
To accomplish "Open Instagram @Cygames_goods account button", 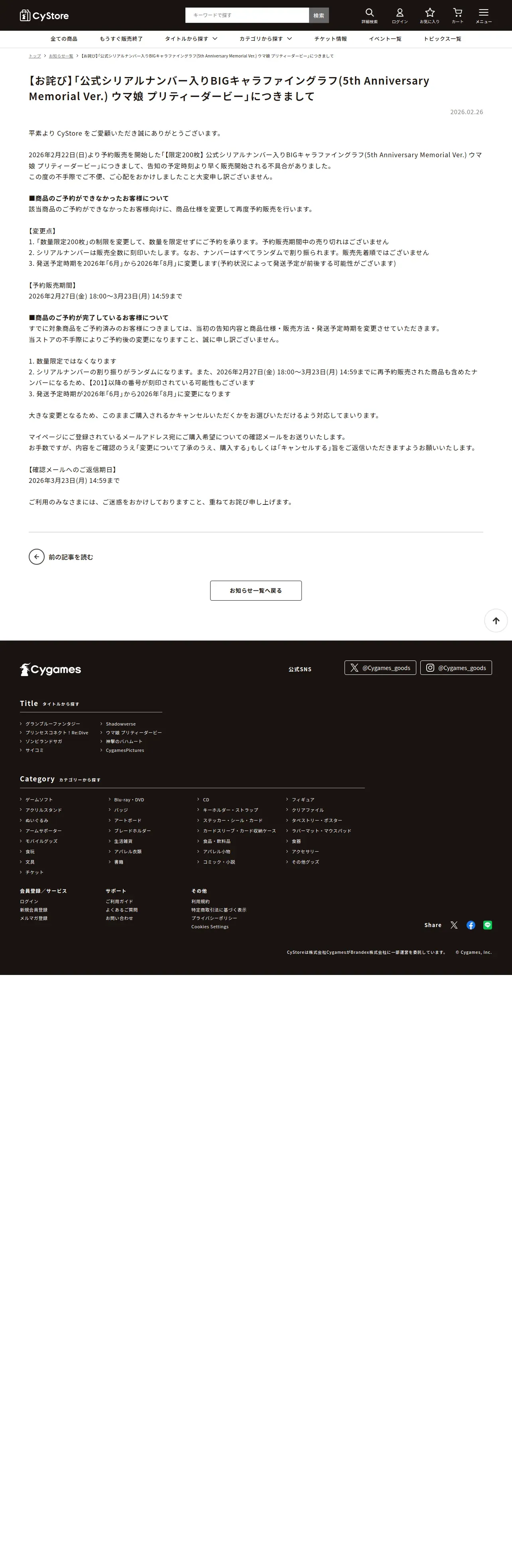I will [456, 668].
